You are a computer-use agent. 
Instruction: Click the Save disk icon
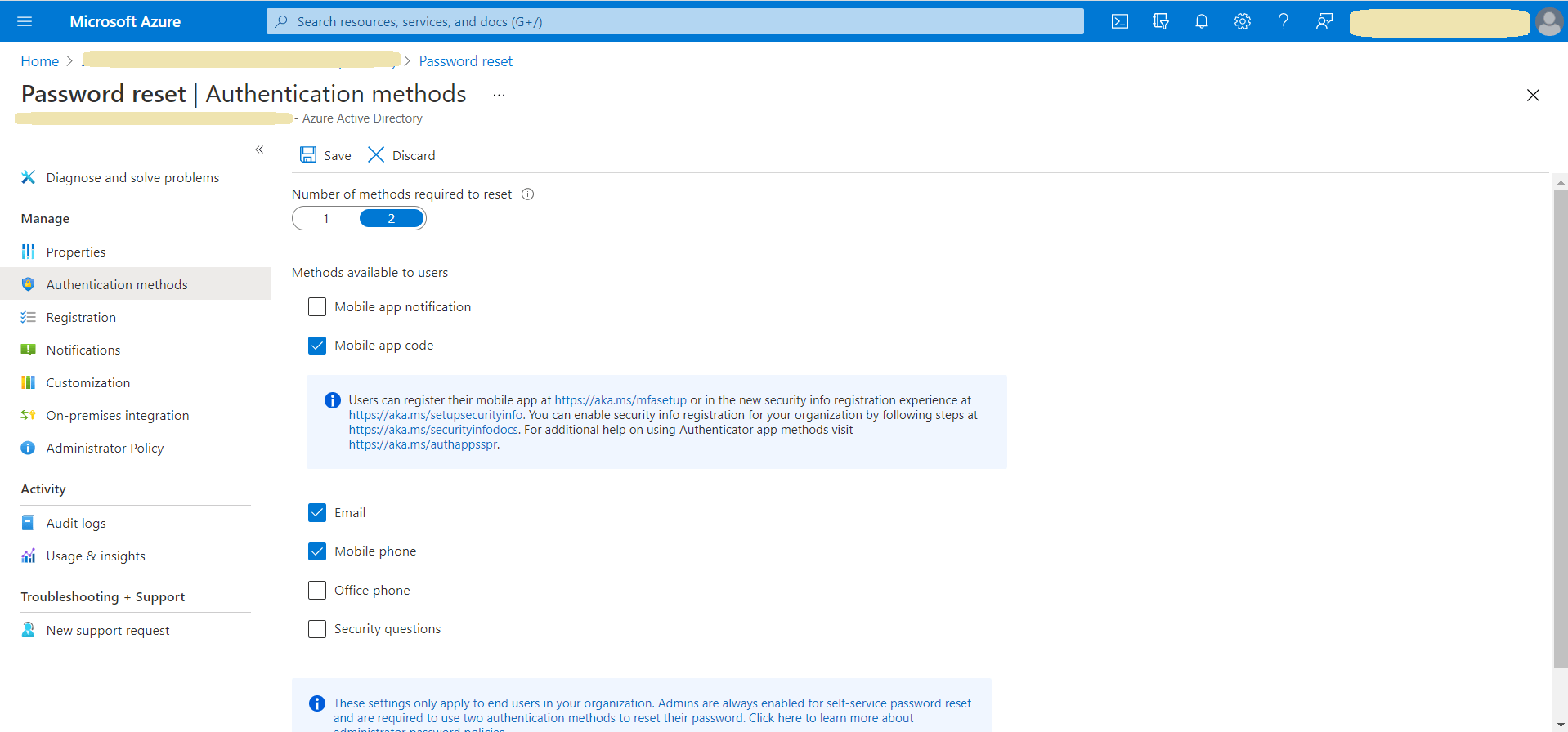tap(308, 155)
